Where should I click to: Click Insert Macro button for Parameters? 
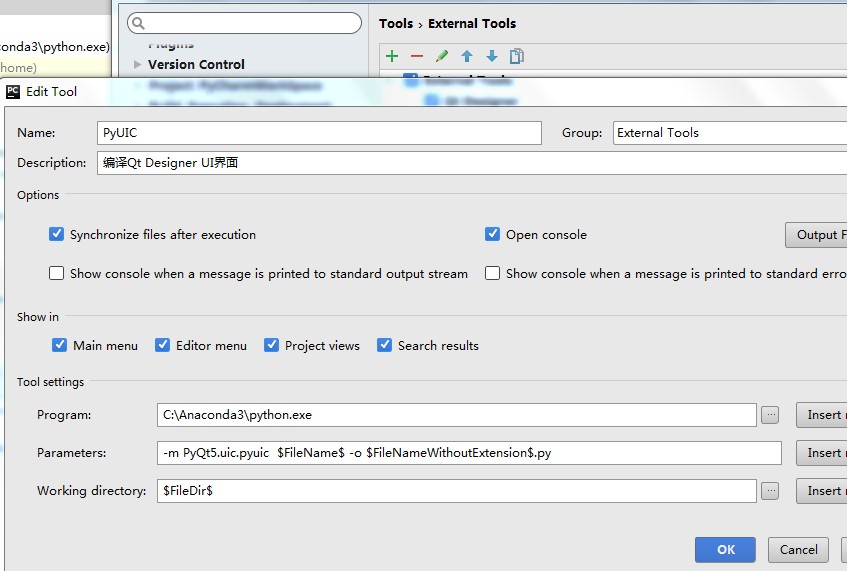pyautogui.click(x=822, y=453)
